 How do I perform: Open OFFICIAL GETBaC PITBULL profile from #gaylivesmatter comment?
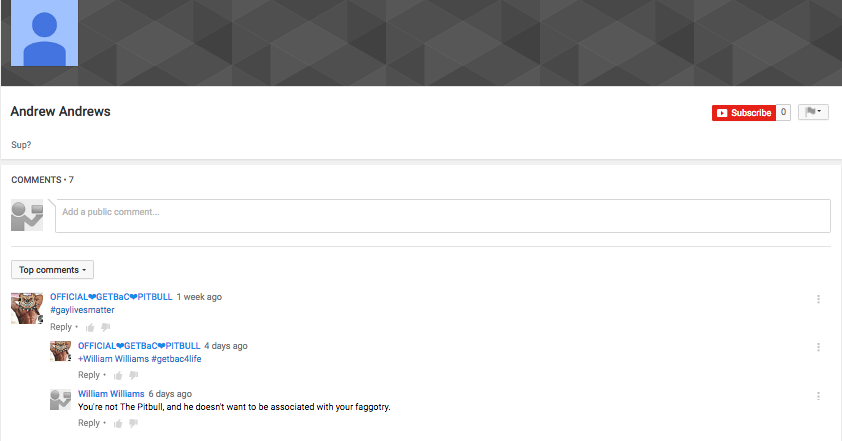(111, 297)
